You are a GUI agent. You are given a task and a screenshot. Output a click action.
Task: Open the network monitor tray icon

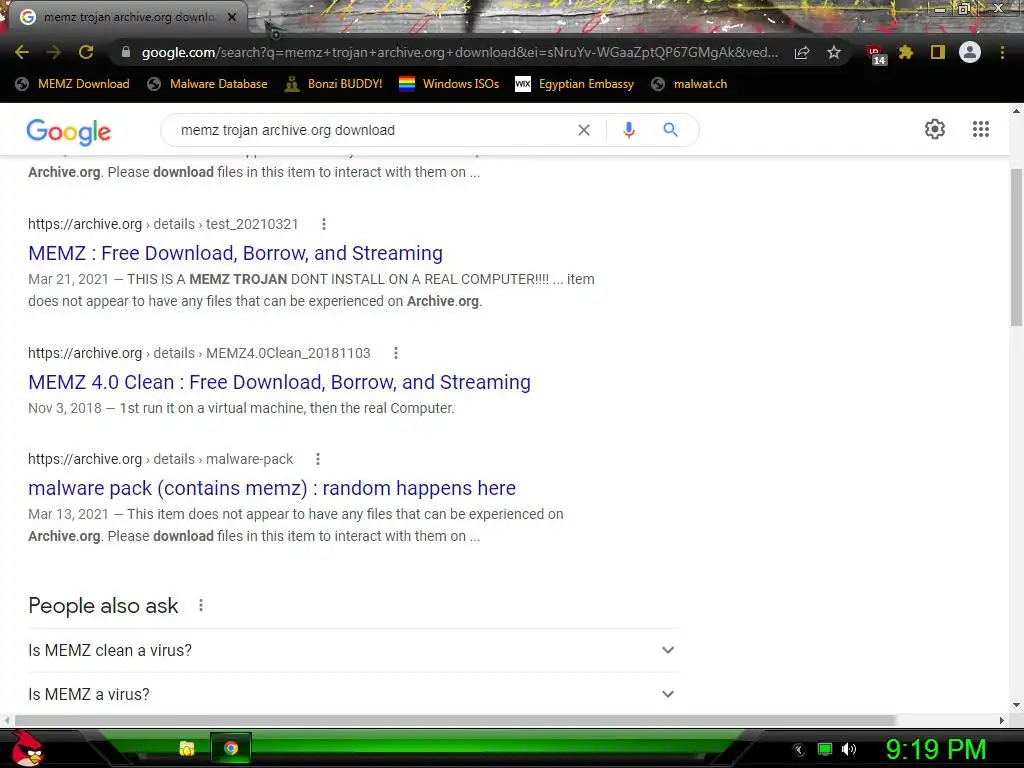tap(825, 749)
